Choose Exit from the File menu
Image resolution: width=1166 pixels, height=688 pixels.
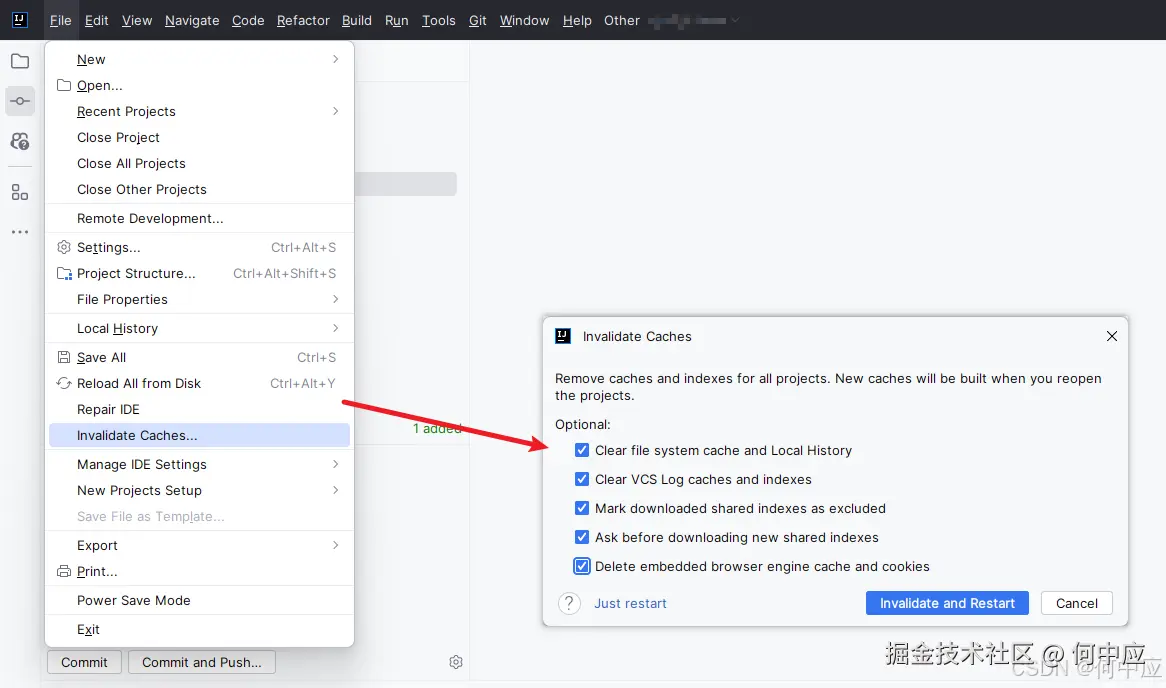pos(199,629)
